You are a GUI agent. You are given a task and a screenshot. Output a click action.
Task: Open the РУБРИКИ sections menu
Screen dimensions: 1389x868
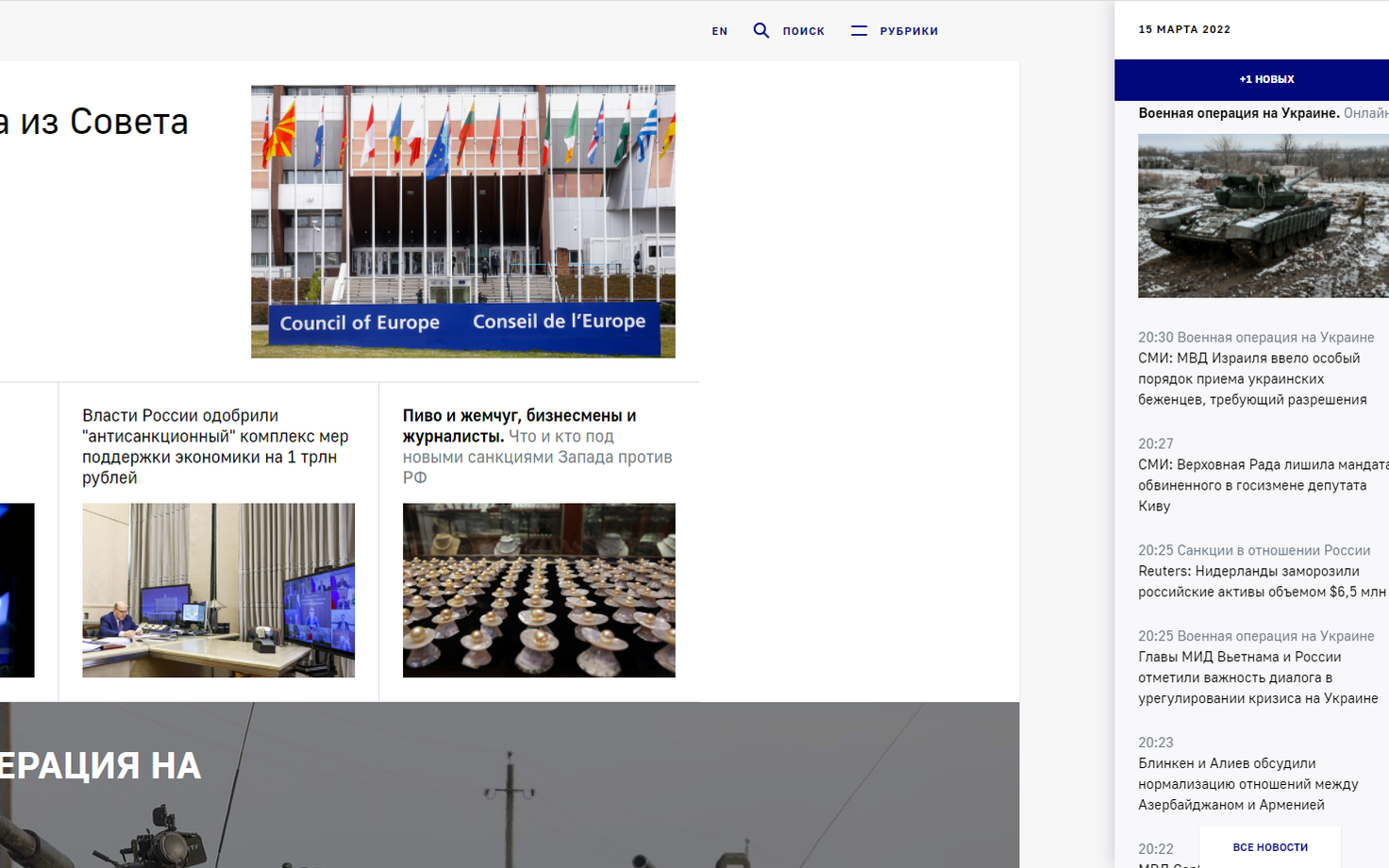(x=909, y=31)
